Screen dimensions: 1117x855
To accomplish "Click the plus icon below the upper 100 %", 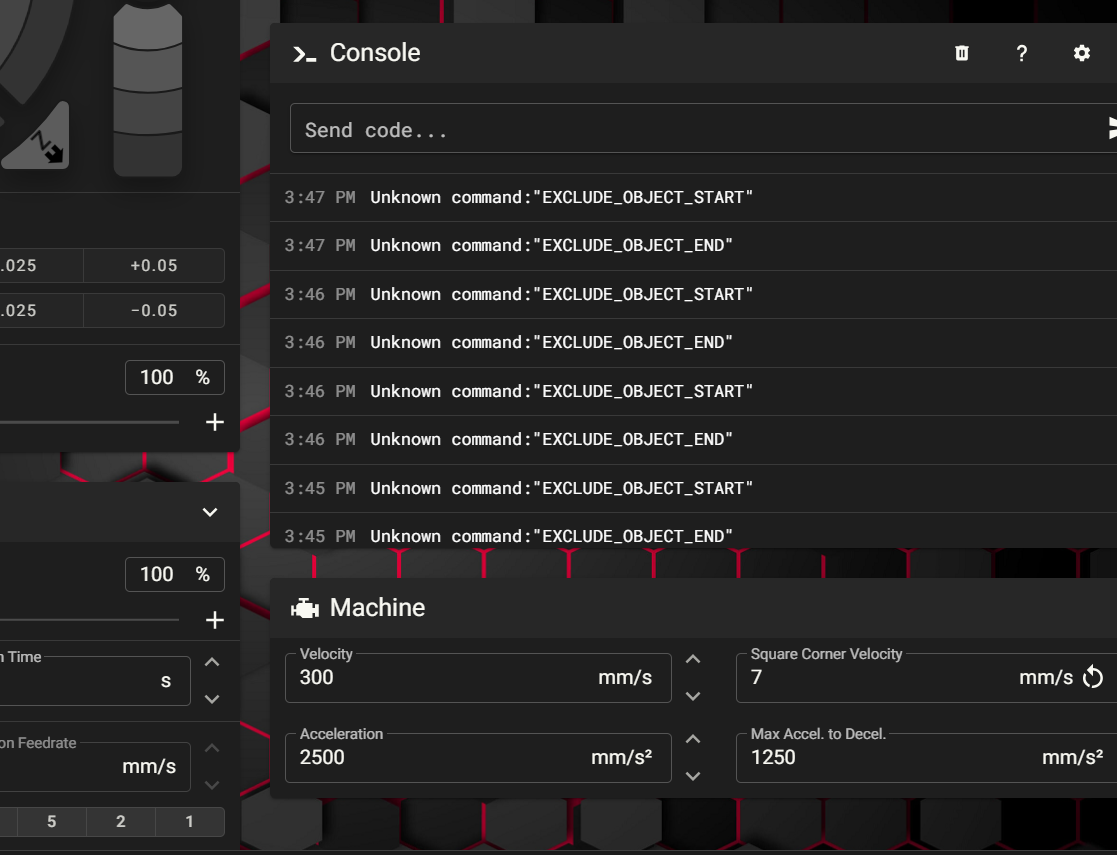I will (x=214, y=423).
